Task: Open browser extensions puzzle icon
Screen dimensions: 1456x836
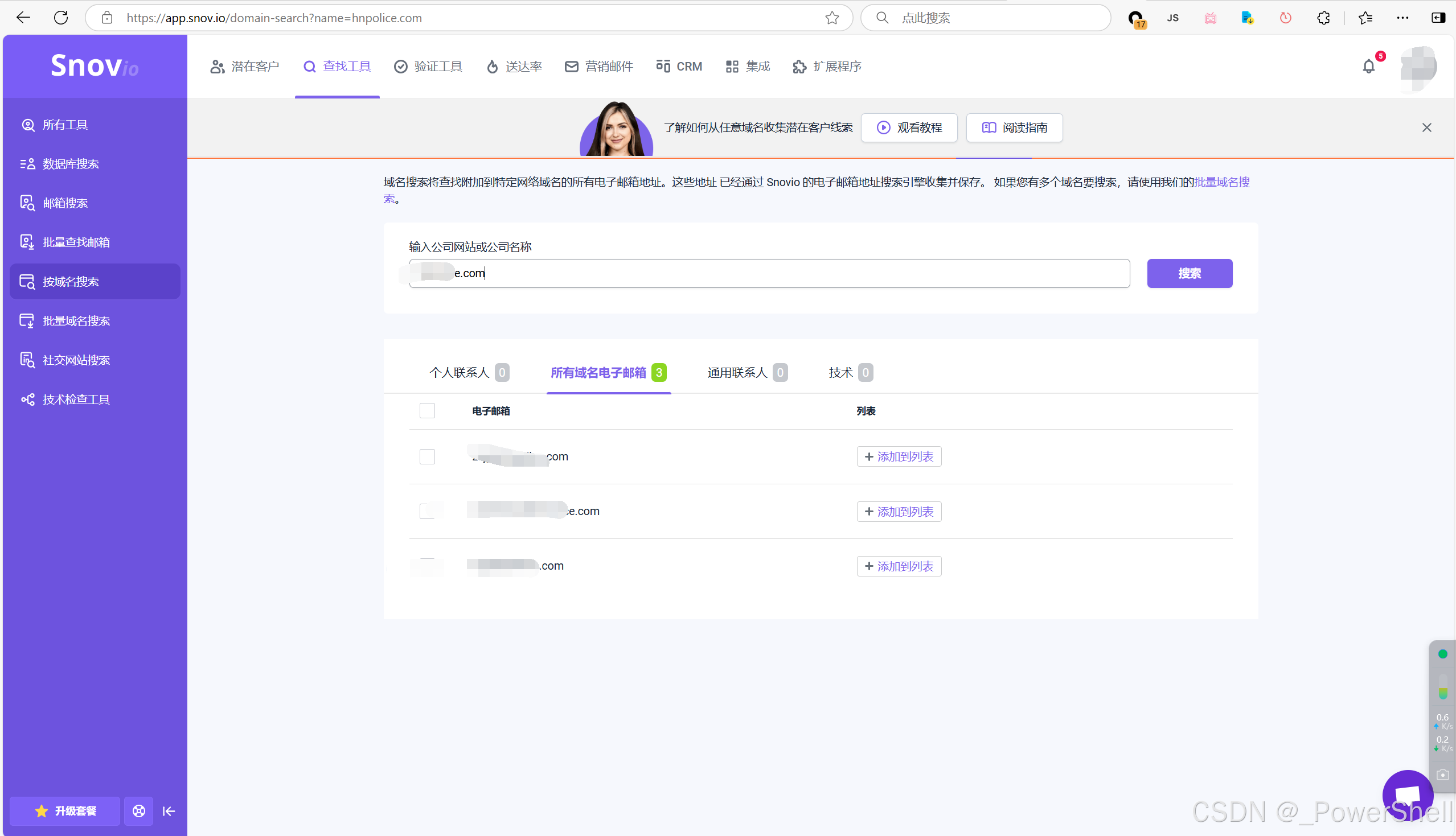Action: [x=1323, y=18]
